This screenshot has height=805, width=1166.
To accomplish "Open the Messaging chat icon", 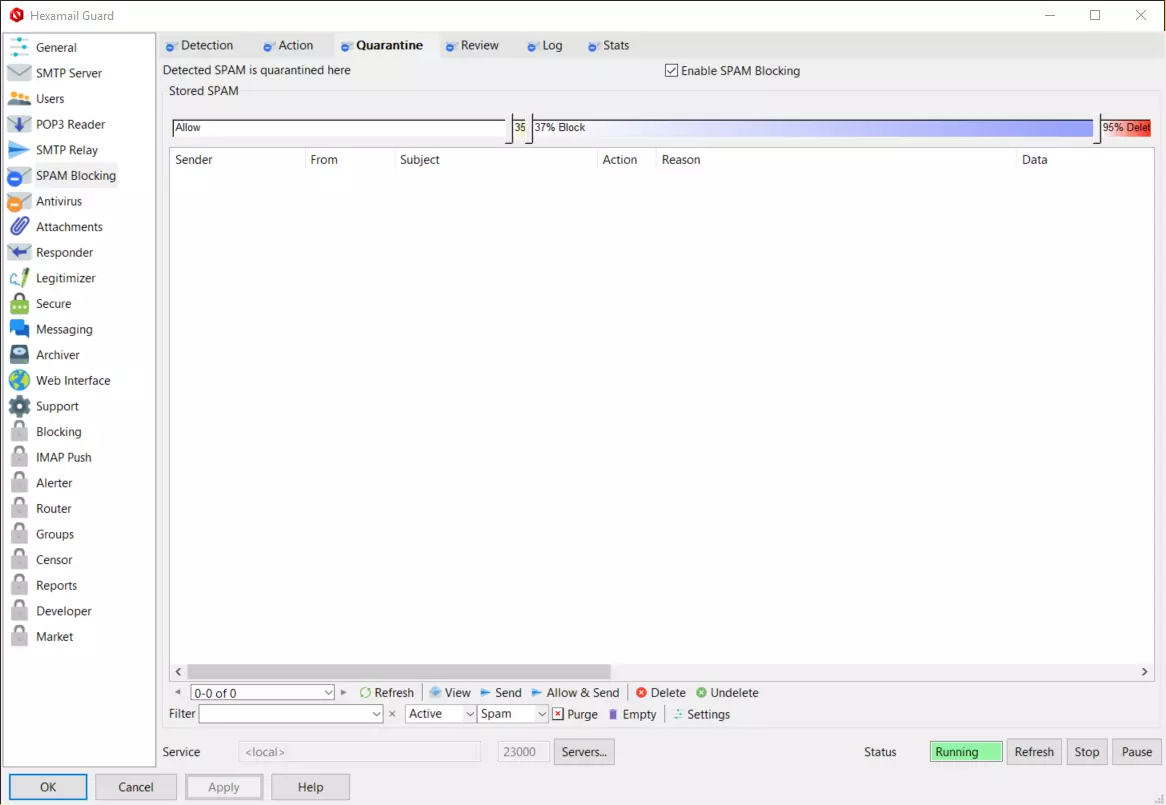I will click(x=19, y=329).
